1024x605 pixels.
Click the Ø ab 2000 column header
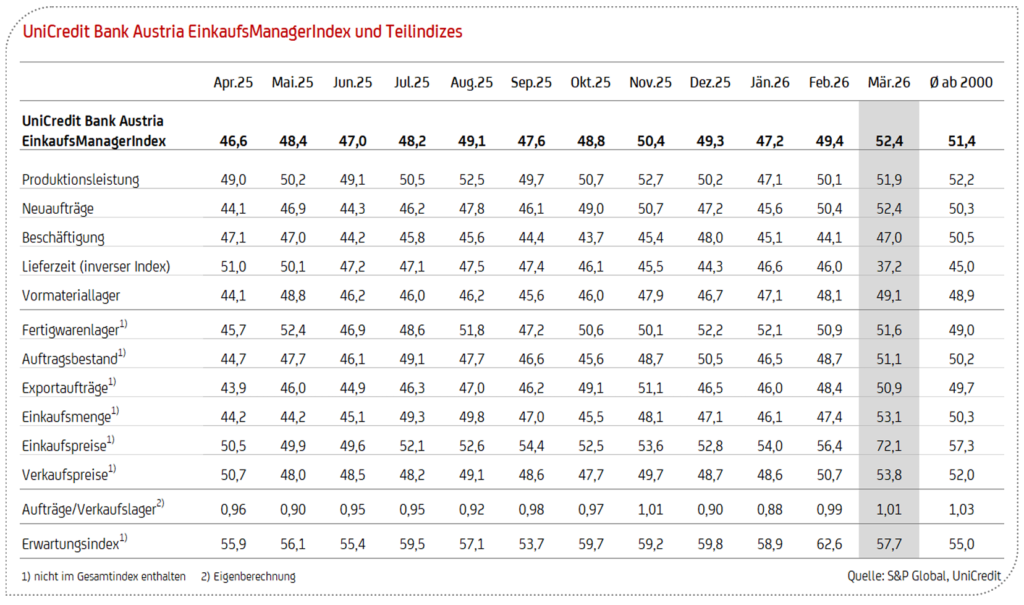960,83
